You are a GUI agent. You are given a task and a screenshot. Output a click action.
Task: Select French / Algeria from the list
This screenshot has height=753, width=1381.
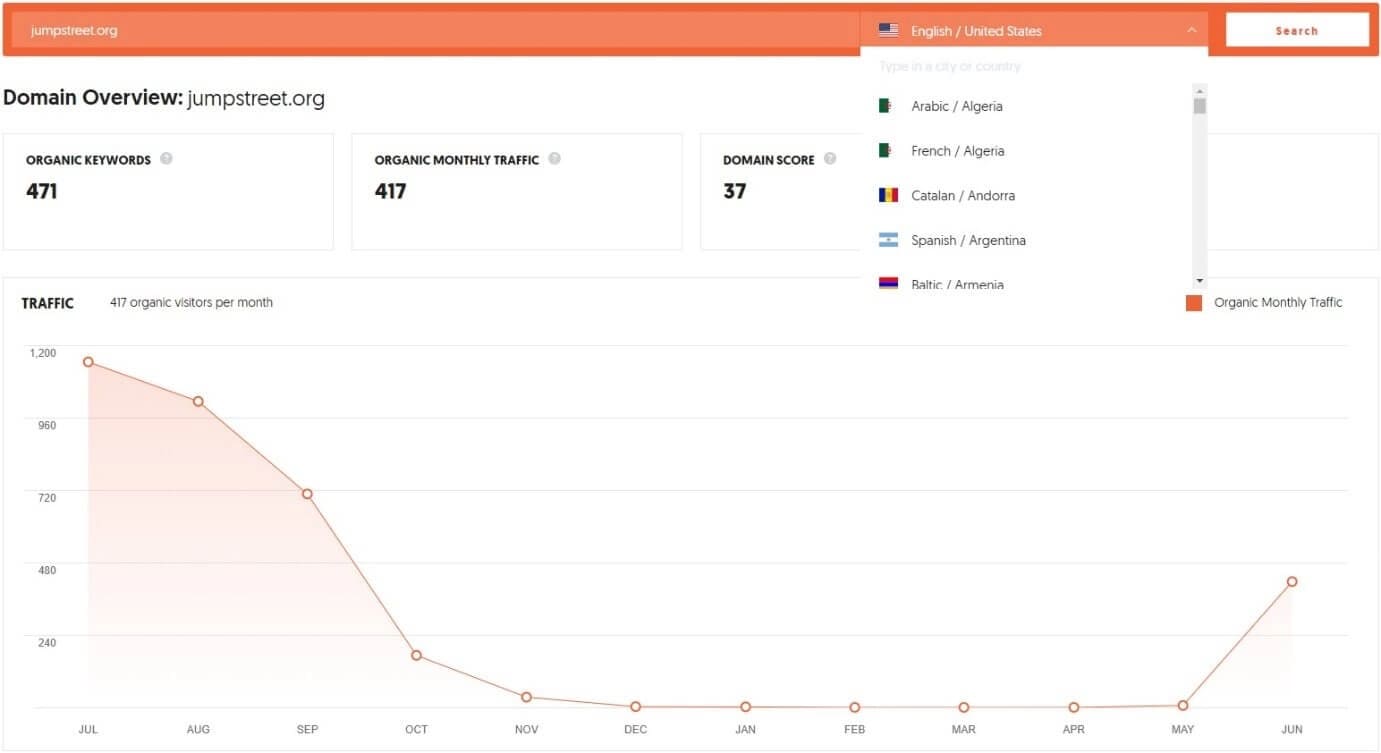[1027, 151]
